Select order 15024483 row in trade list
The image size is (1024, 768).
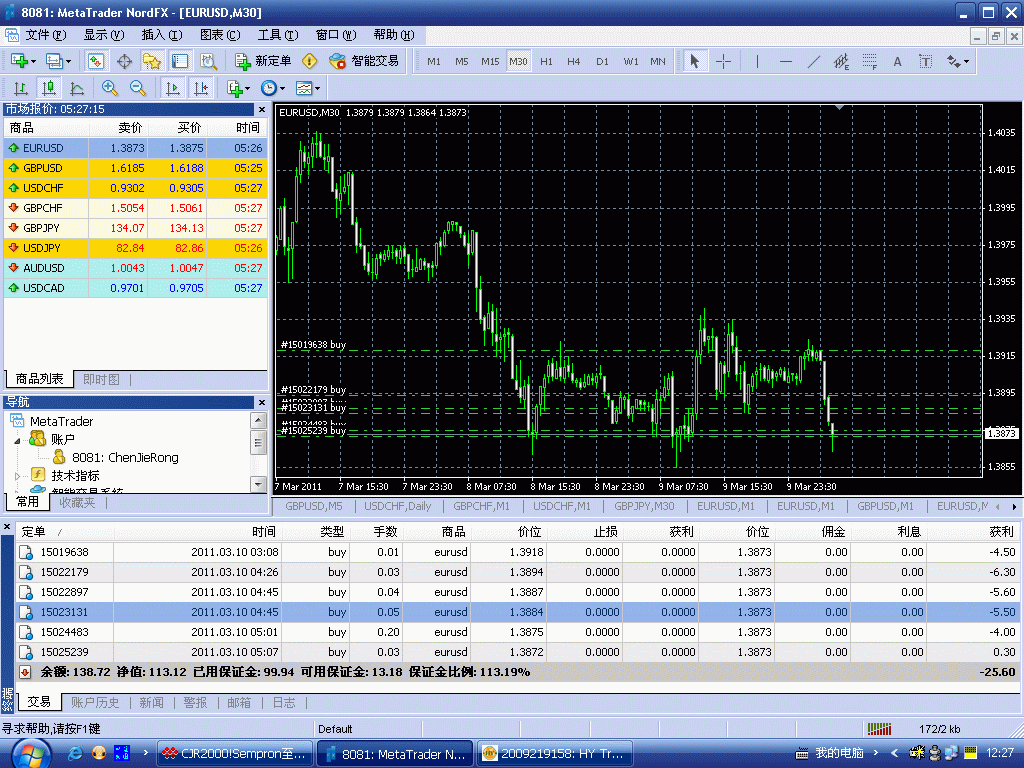pos(64,632)
